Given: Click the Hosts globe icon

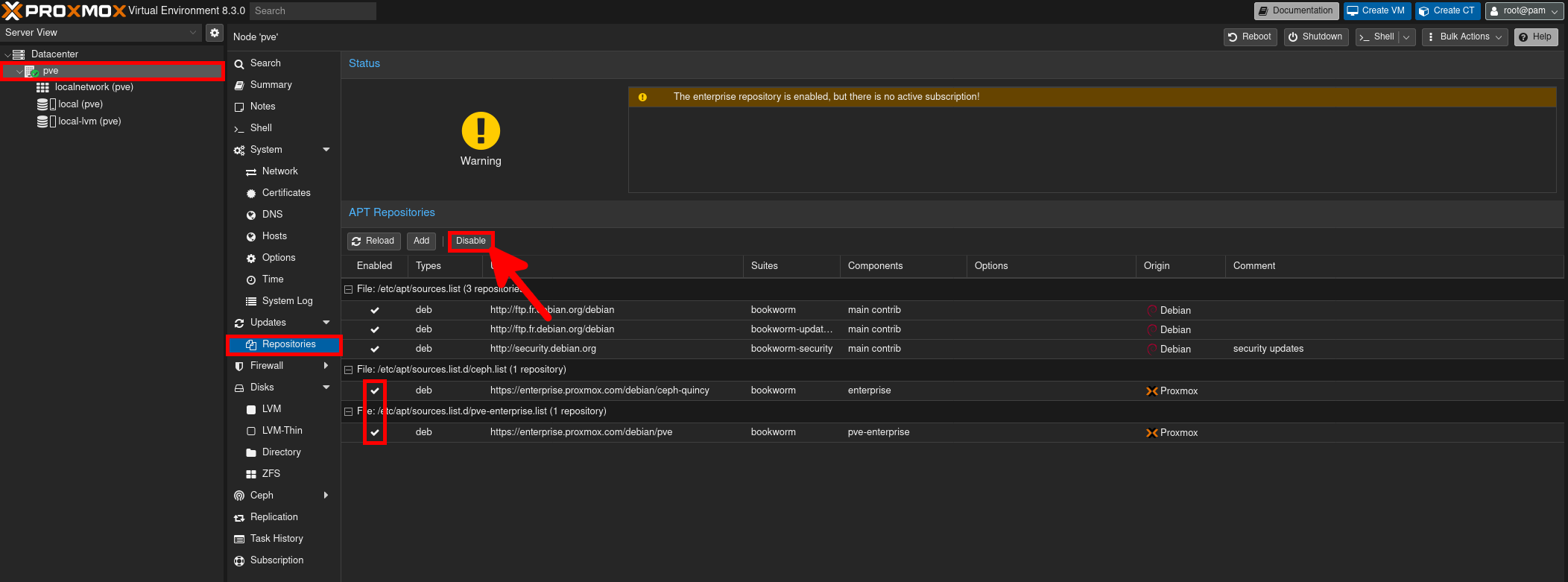Looking at the screenshot, I should pos(251,236).
